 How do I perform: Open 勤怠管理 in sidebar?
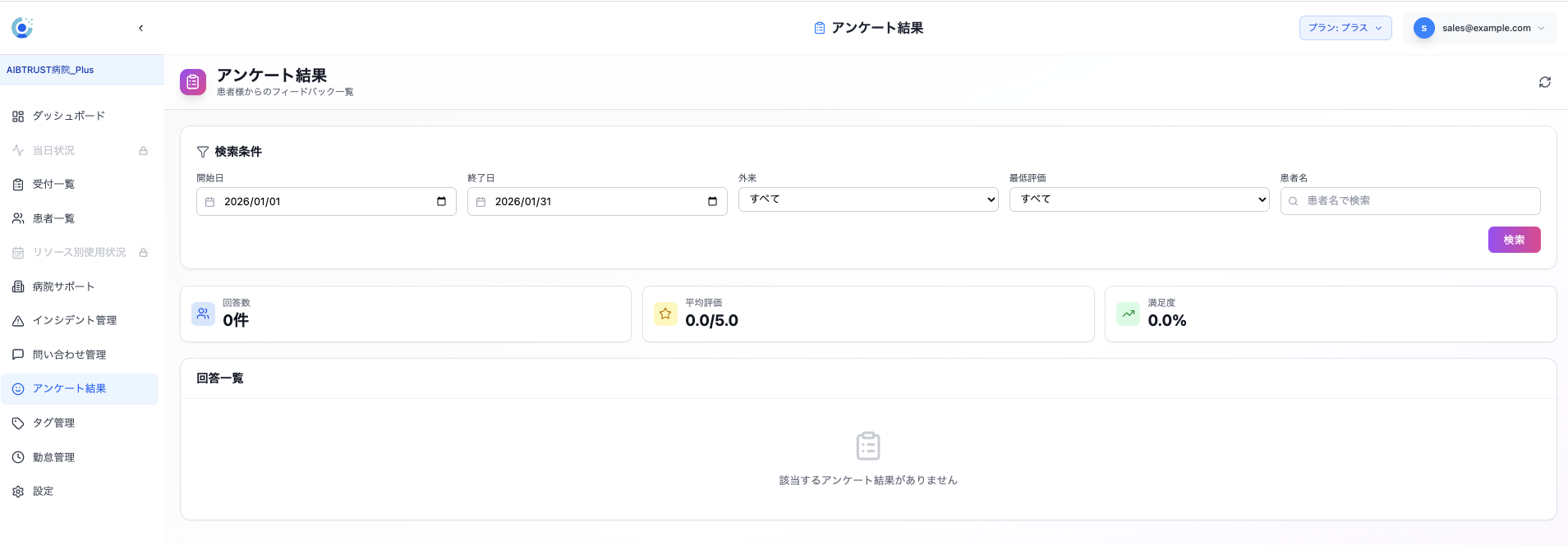(x=80, y=457)
